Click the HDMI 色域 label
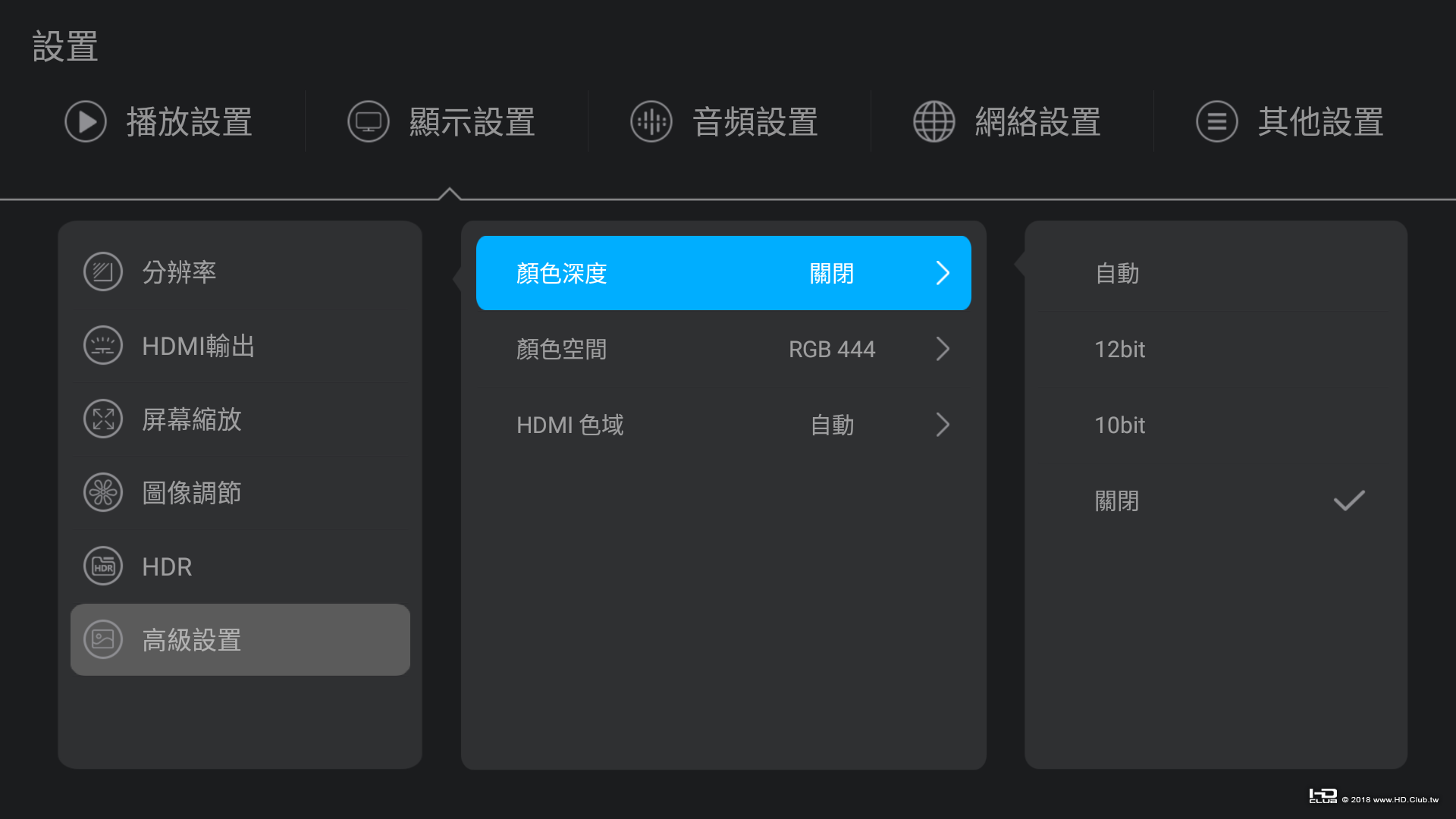Image resolution: width=1456 pixels, height=819 pixels. (x=570, y=425)
